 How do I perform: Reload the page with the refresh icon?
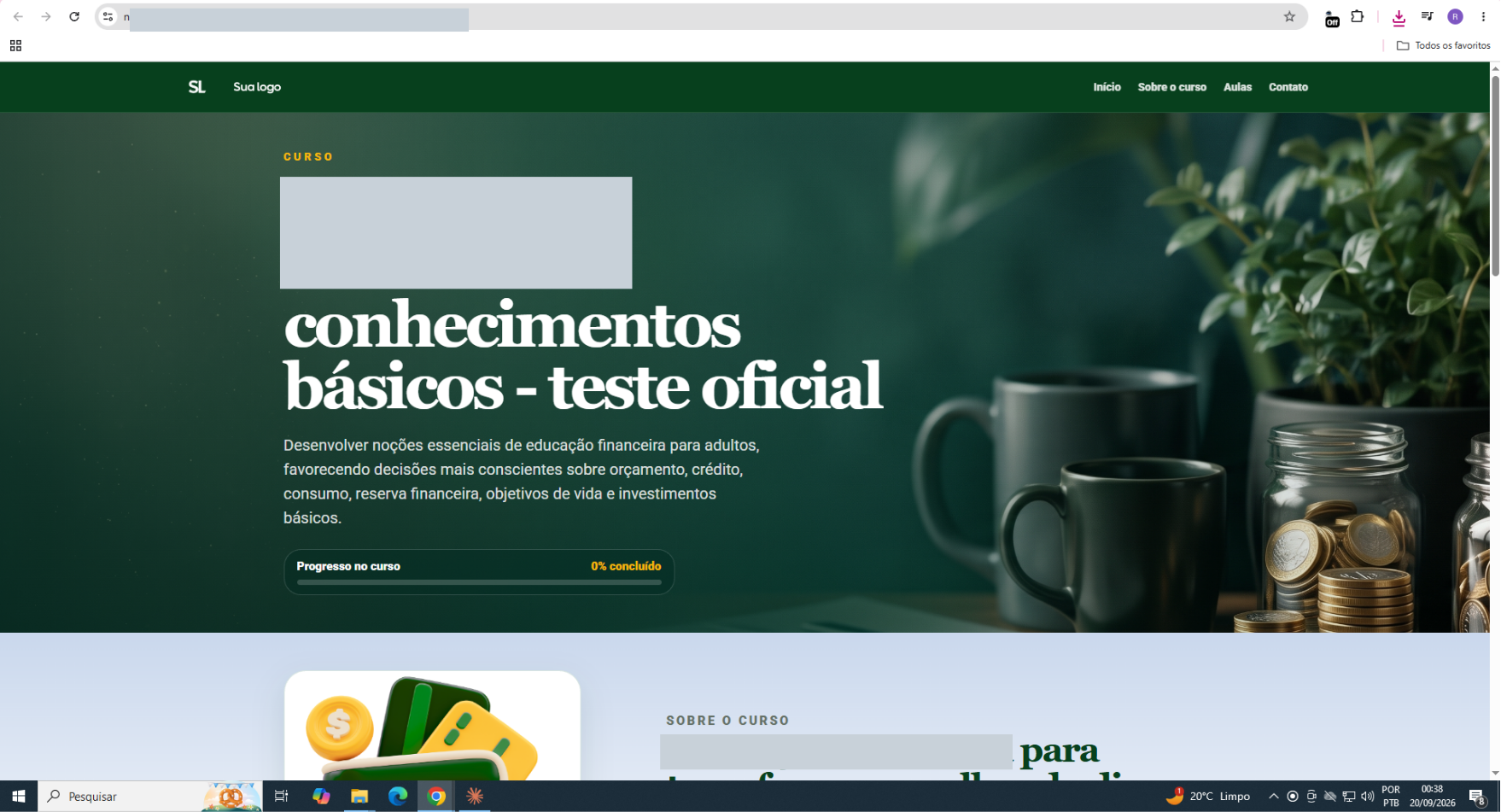click(x=74, y=17)
